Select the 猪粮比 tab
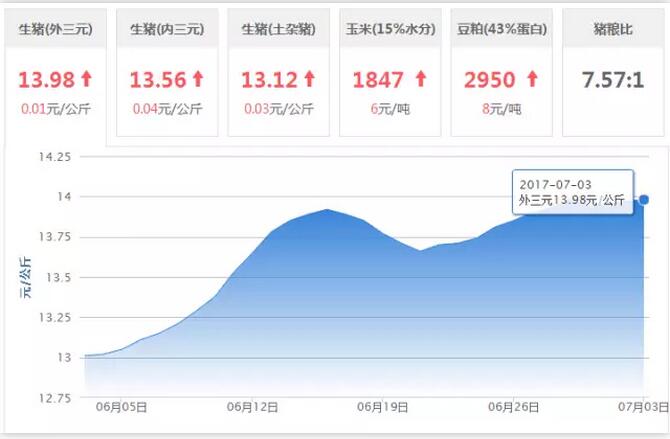 pos(611,29)
